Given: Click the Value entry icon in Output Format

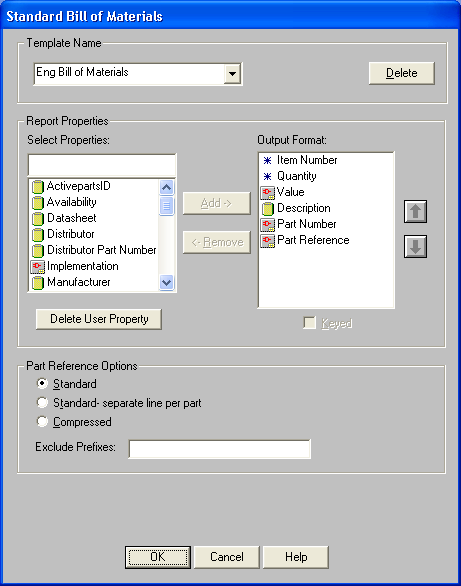Looking at the screenshot, I should (x=267, y=193).
